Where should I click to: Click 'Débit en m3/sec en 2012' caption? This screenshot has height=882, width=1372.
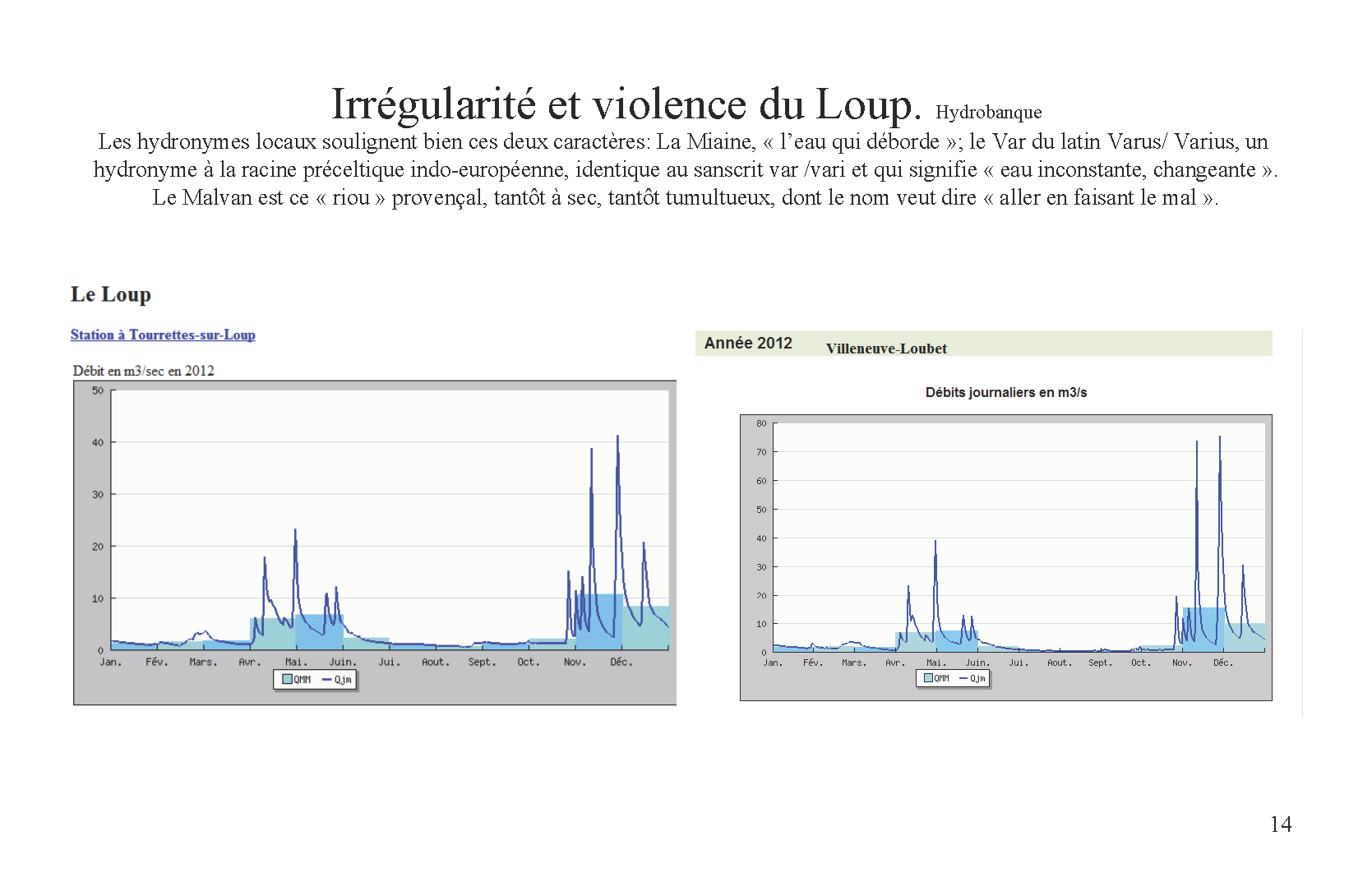coord(143,371)
